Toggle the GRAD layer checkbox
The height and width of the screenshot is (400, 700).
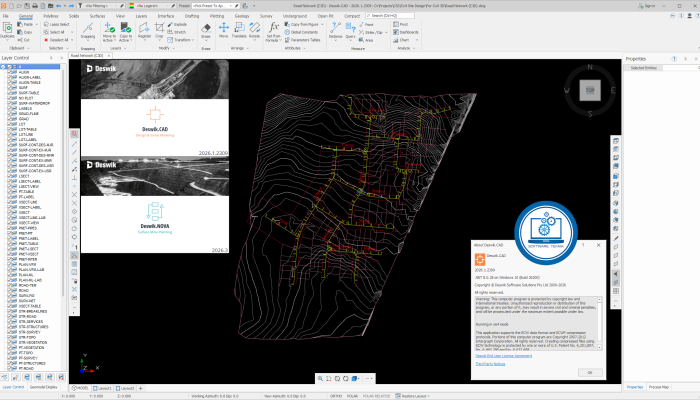click(x=9, y=119)
